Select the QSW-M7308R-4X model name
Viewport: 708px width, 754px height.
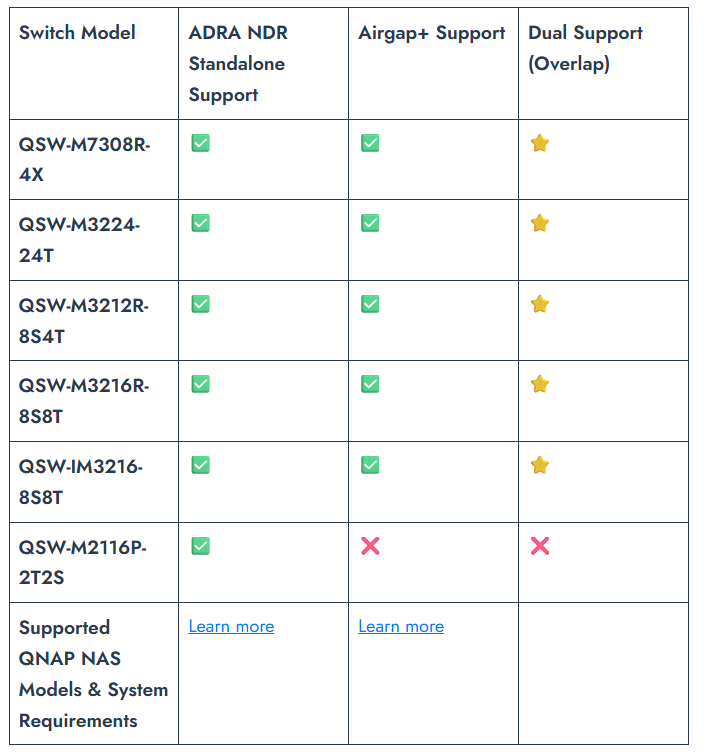84,159
